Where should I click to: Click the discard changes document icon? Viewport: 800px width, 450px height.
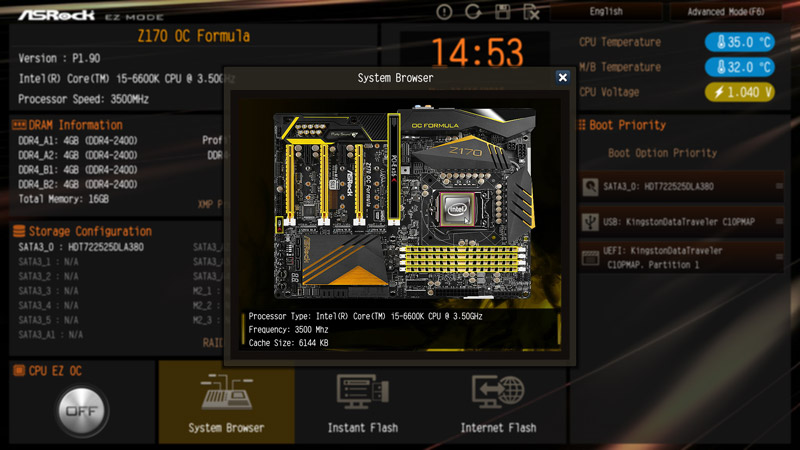[532, 12]
